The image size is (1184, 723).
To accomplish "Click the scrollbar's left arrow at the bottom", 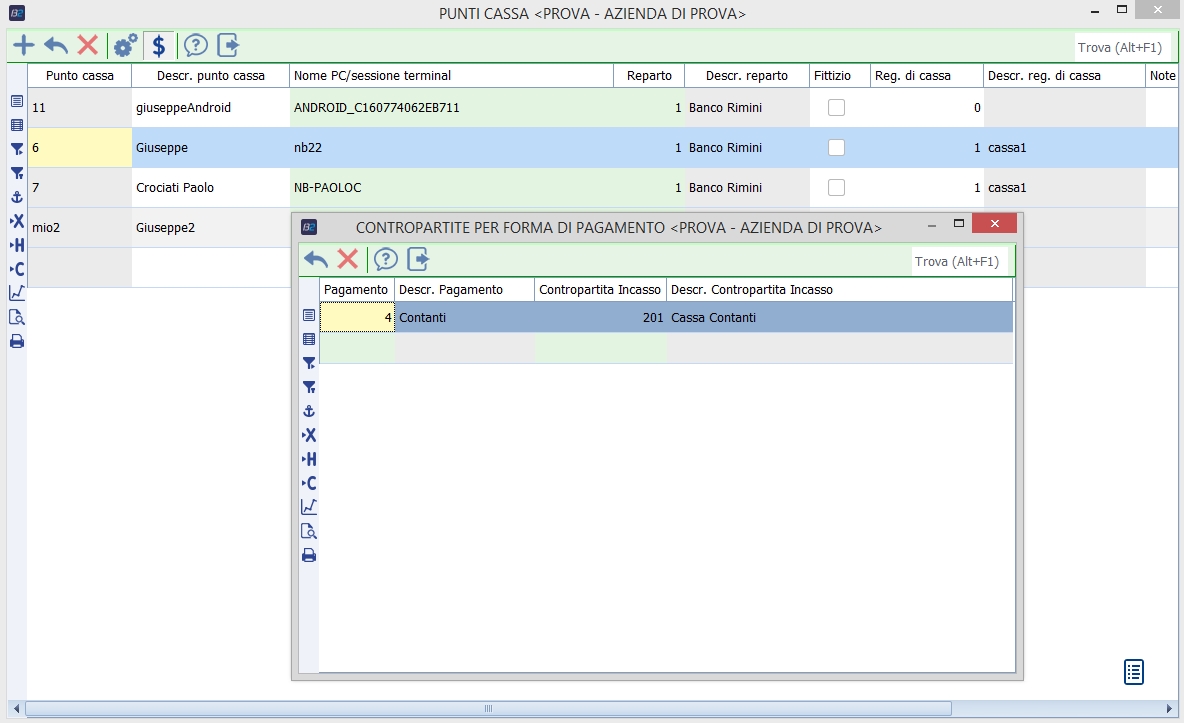I will pyautogui.click(x=16, y=709).
